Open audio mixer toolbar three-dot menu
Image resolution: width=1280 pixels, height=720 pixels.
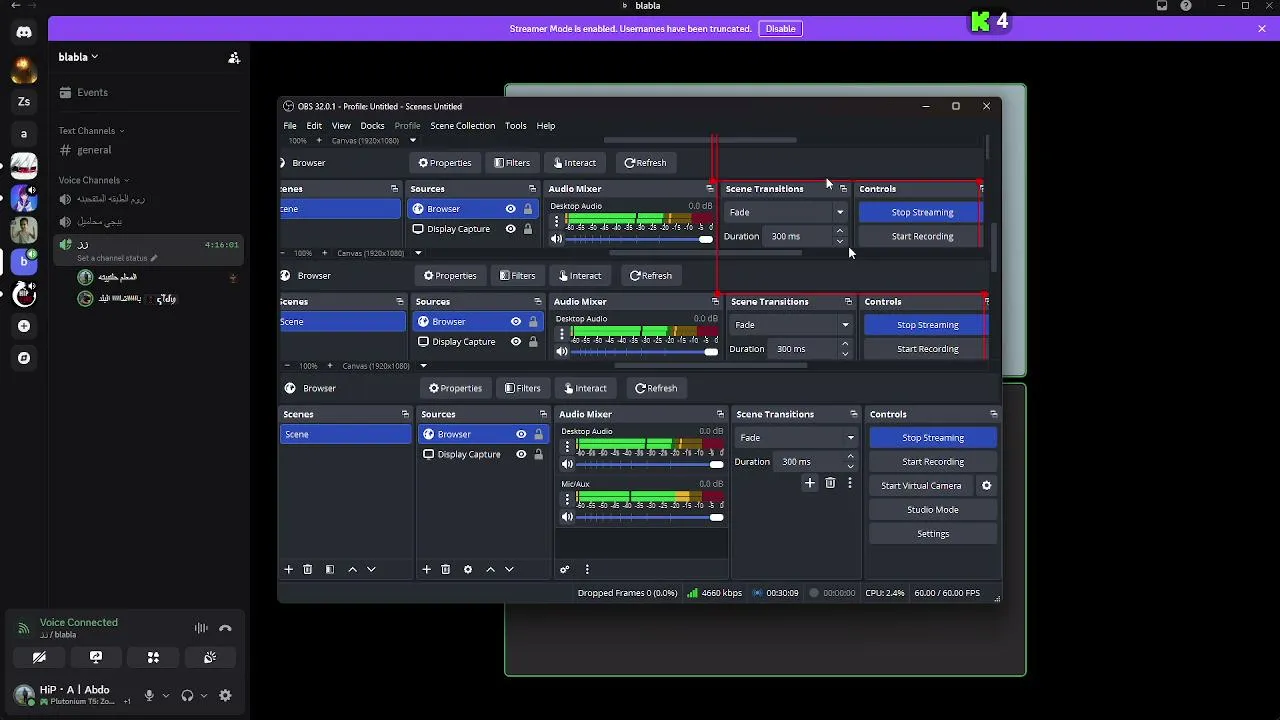pyautogui.click(x=587, y=569)
